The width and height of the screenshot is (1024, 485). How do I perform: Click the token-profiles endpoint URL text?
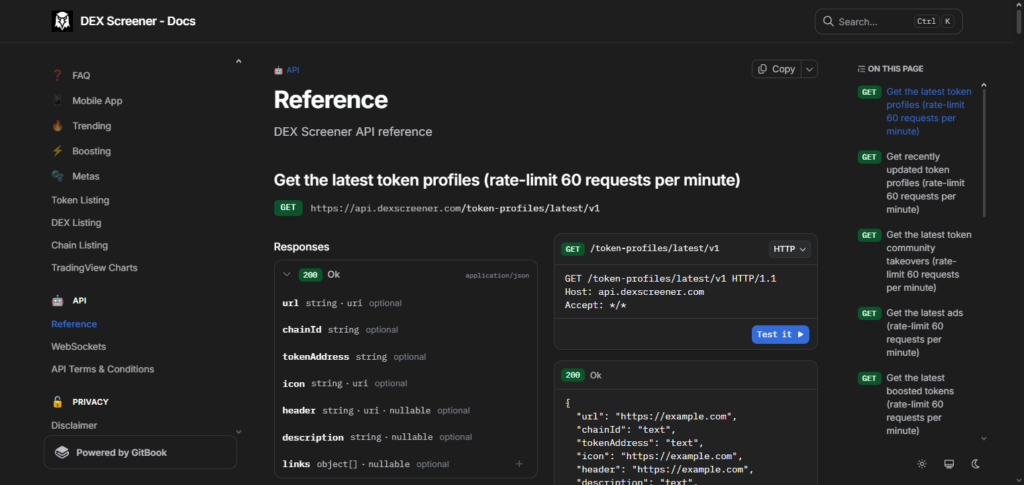(x=455, y=209)
